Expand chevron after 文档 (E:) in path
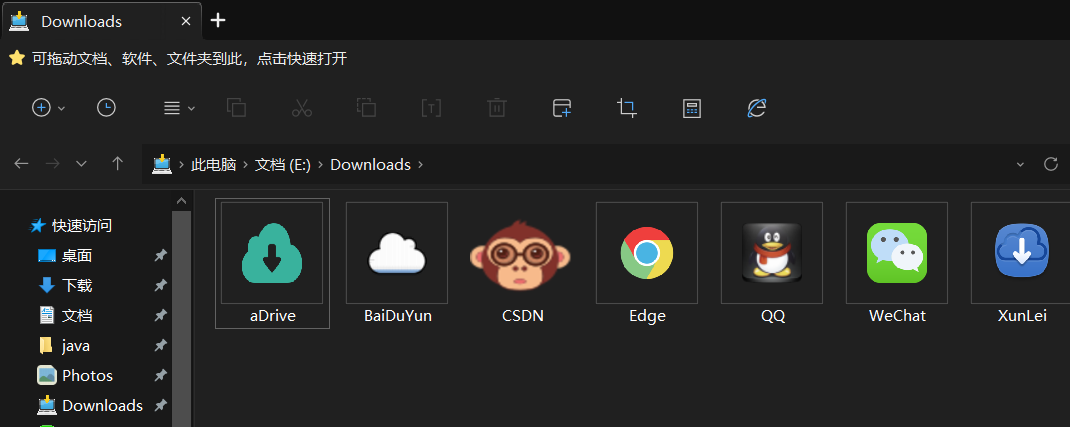Image resolution: width=1070 pixels, height=427 pixels. (321, 164)
